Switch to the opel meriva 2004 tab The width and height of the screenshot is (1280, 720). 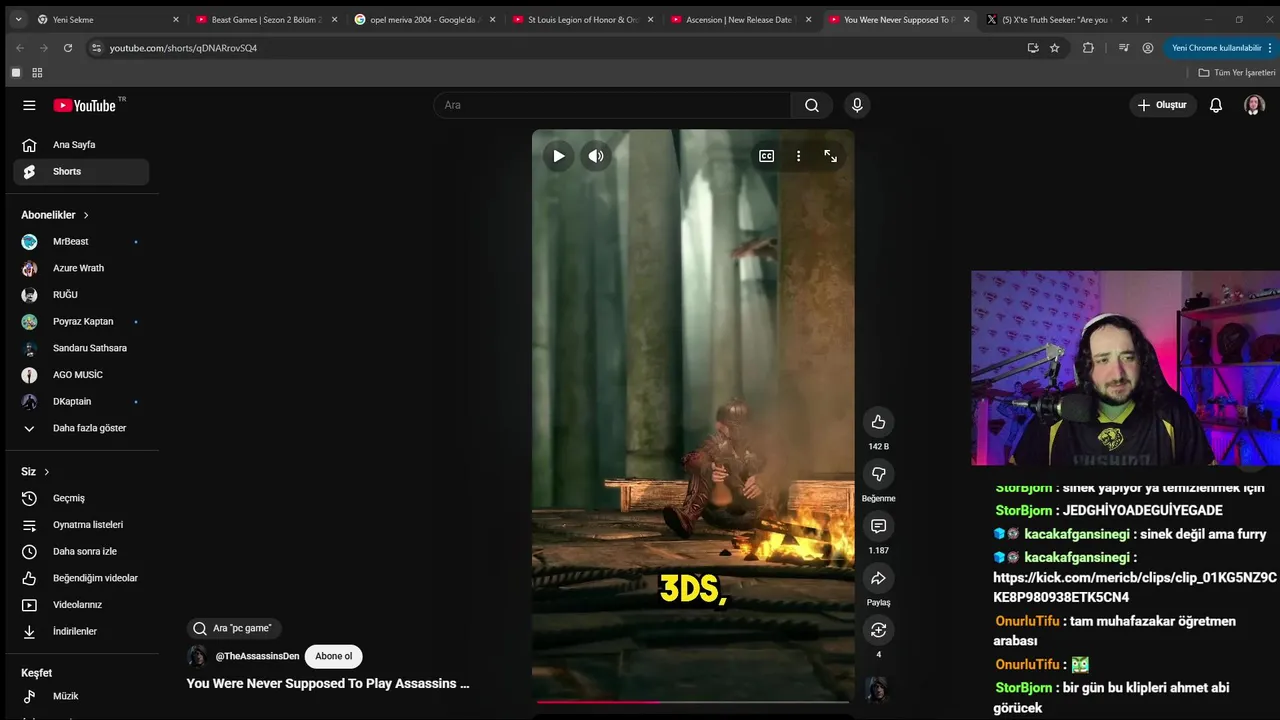[x=424, y=20]
